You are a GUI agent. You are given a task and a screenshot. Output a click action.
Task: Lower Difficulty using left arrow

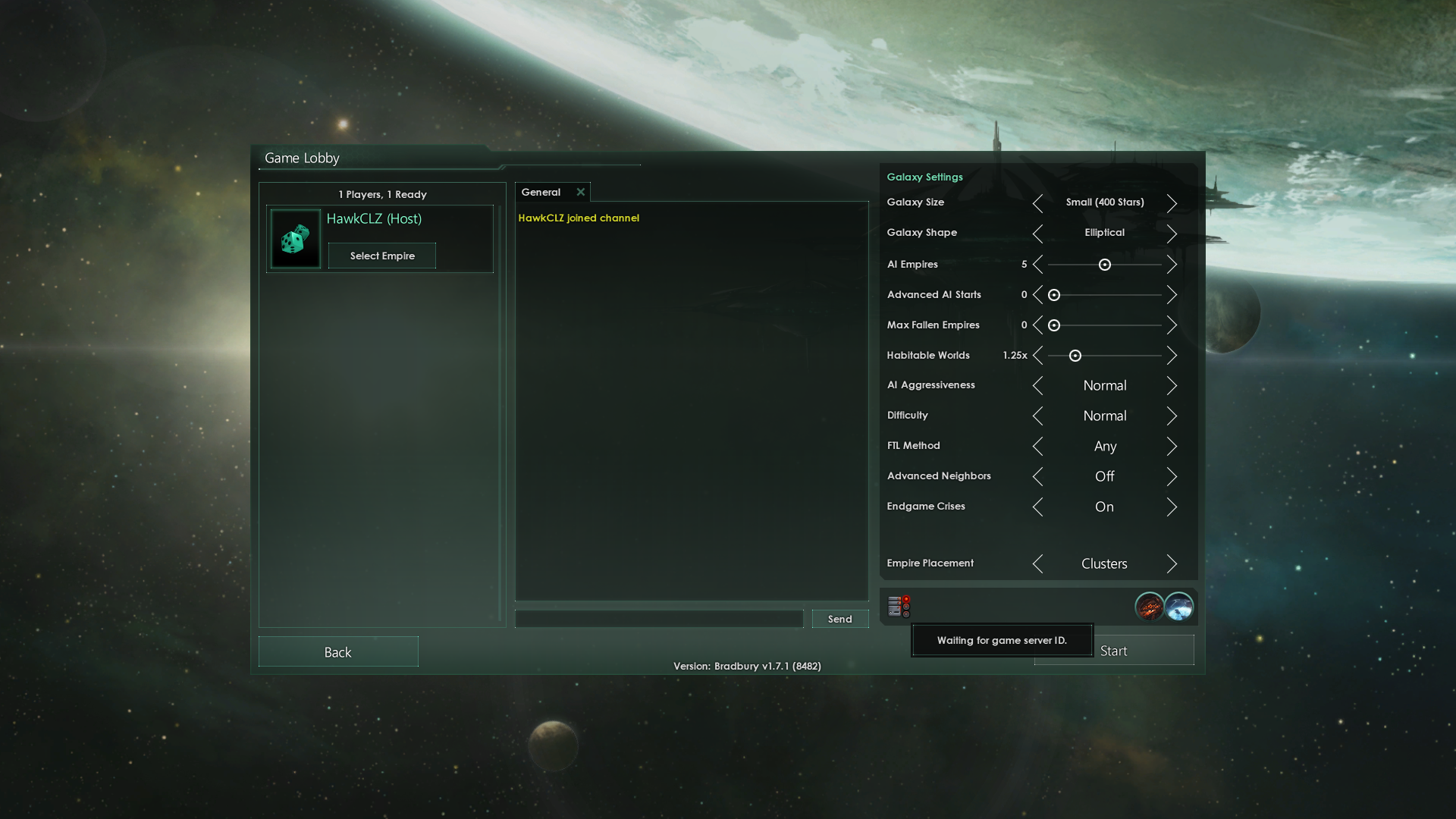pyautogui.click(x=1039, y=416)
